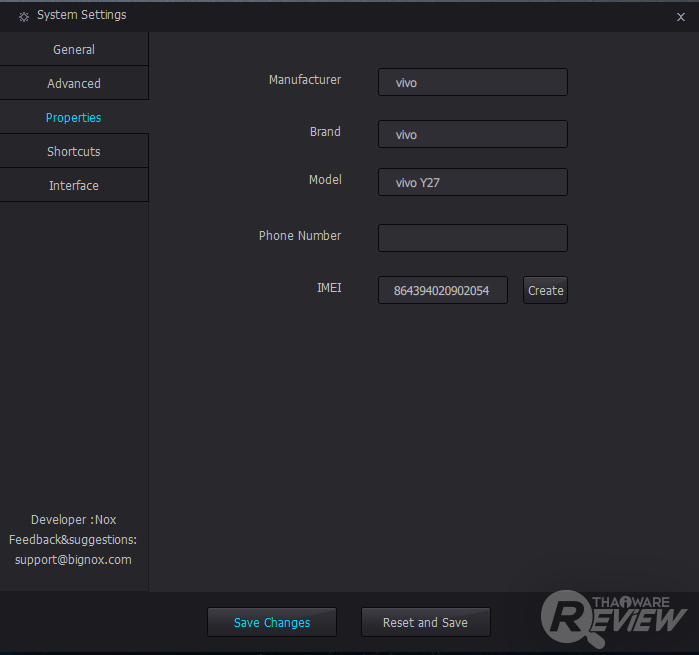Select the Properties tab
The image size is (699, 655).
[74, 117]
